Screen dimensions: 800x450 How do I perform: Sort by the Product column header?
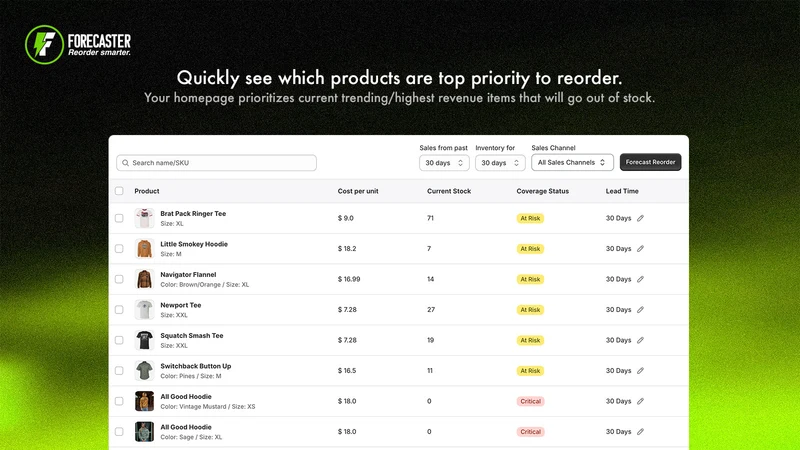[147, 191]
